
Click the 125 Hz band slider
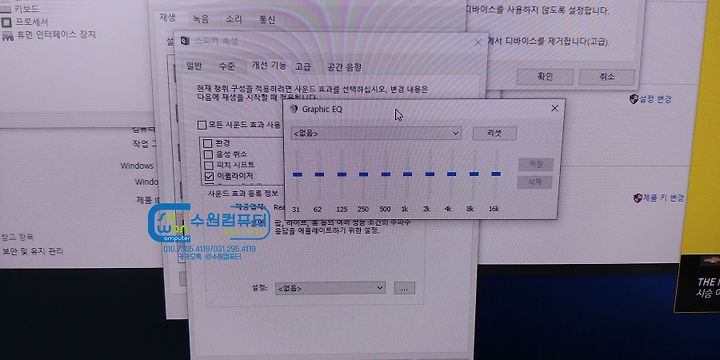coord(342,174)
